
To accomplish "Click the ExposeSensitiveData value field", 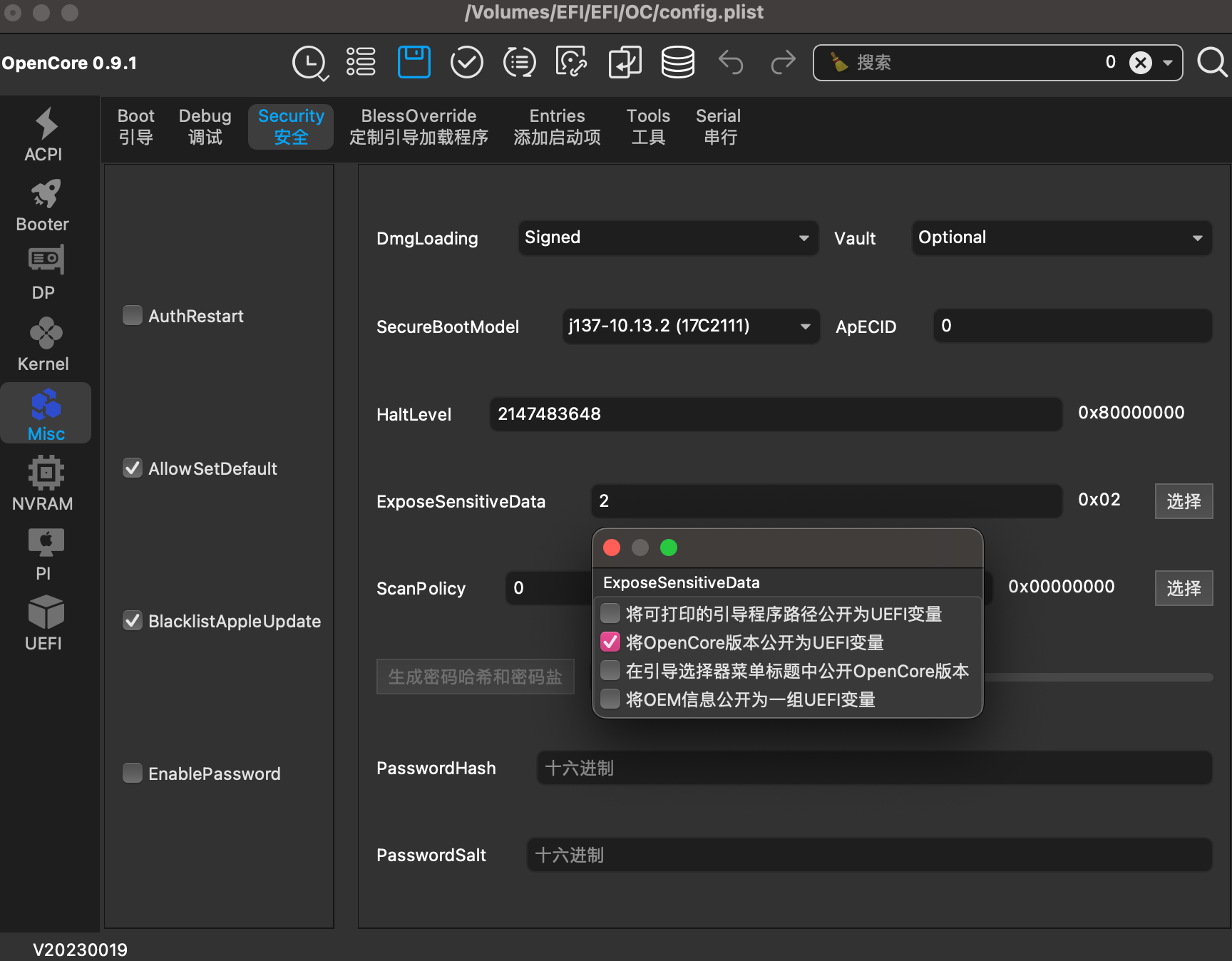I will (x=827, y=501).
